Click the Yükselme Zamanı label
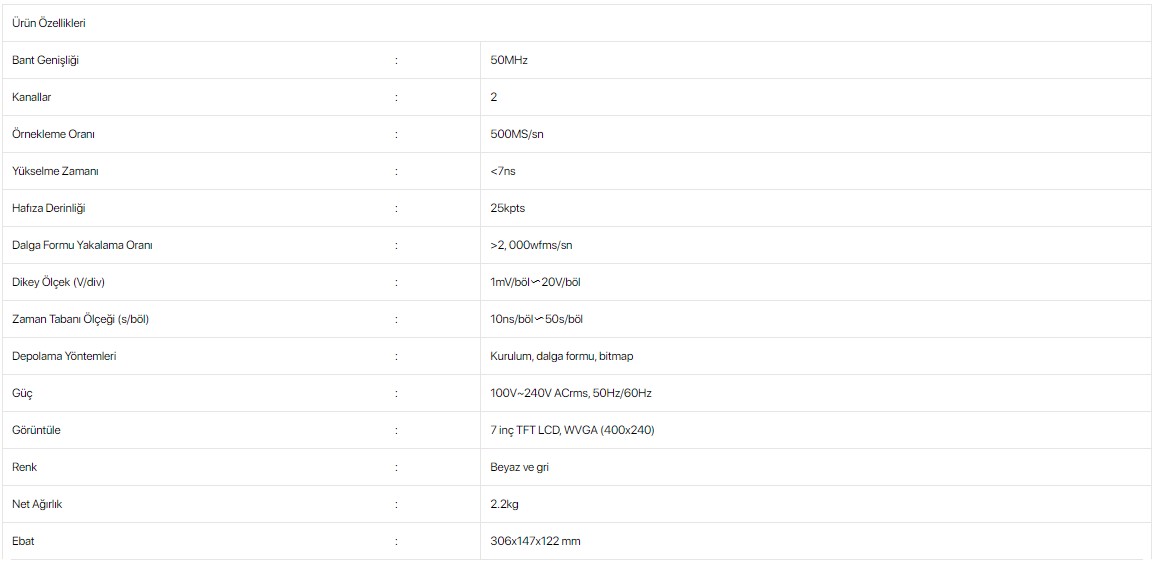Screen dimensions: 1156x563 pos(55,172)
